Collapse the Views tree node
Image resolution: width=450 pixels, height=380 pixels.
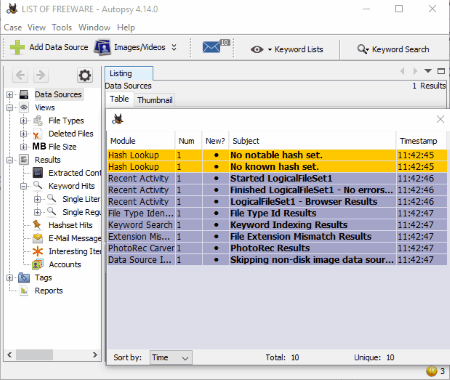pos(10,108)
